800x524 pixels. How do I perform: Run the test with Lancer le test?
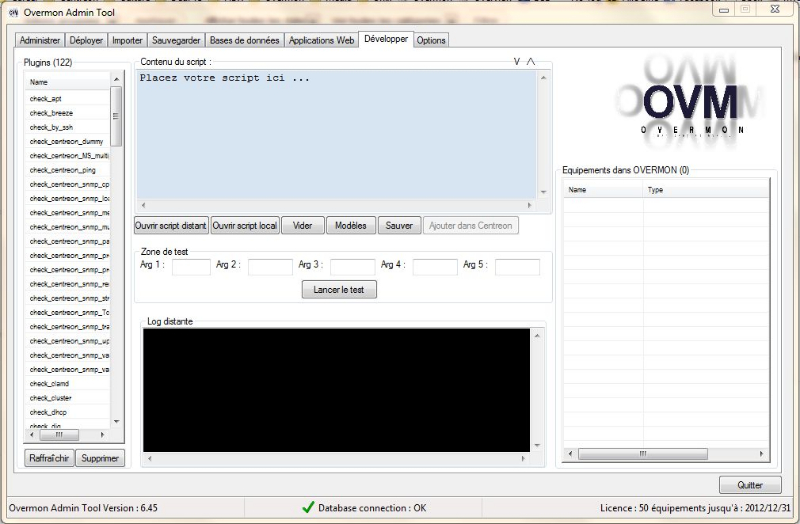coord(339,289)
